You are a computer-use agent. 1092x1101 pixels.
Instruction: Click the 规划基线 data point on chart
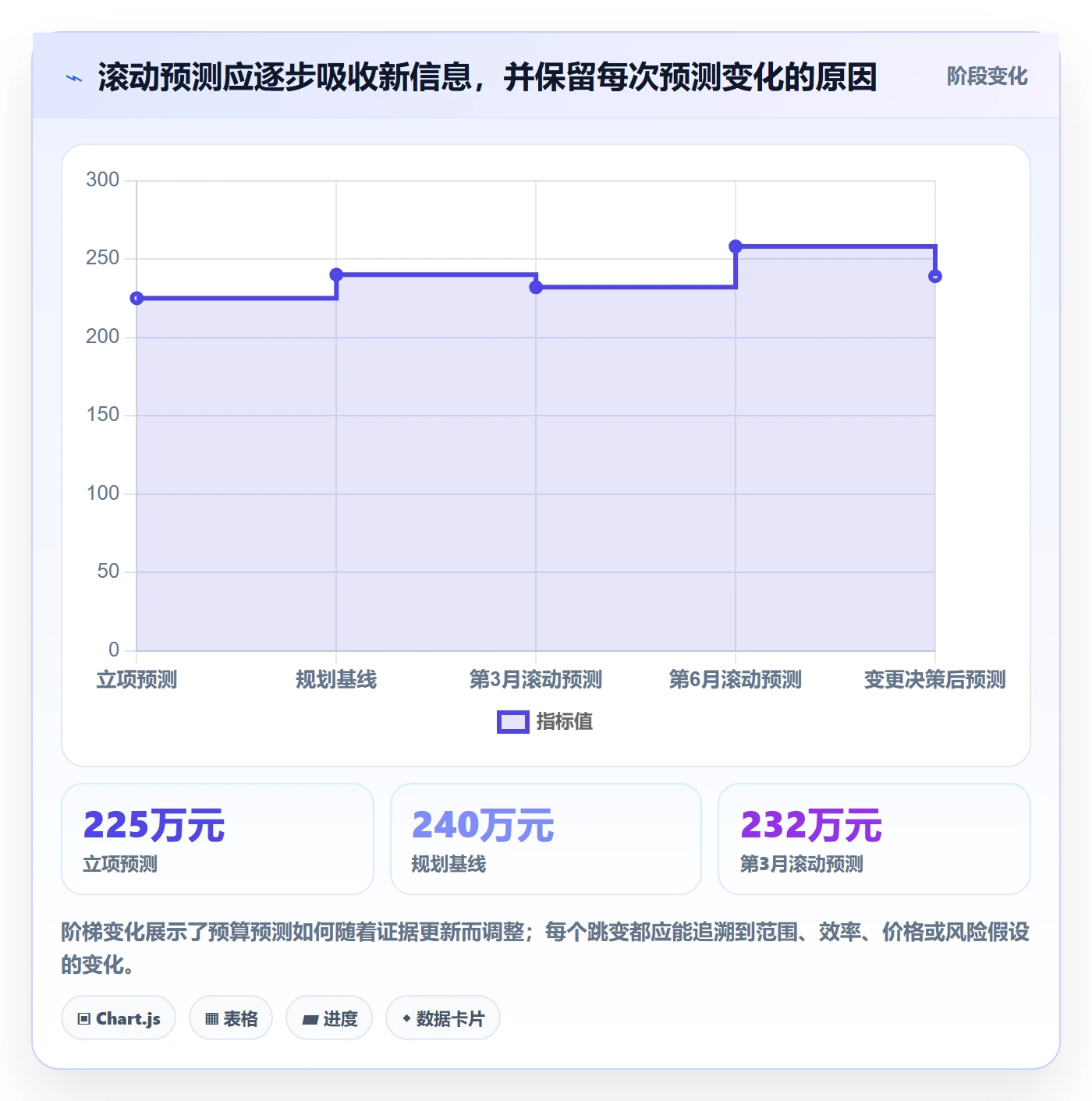336,274
